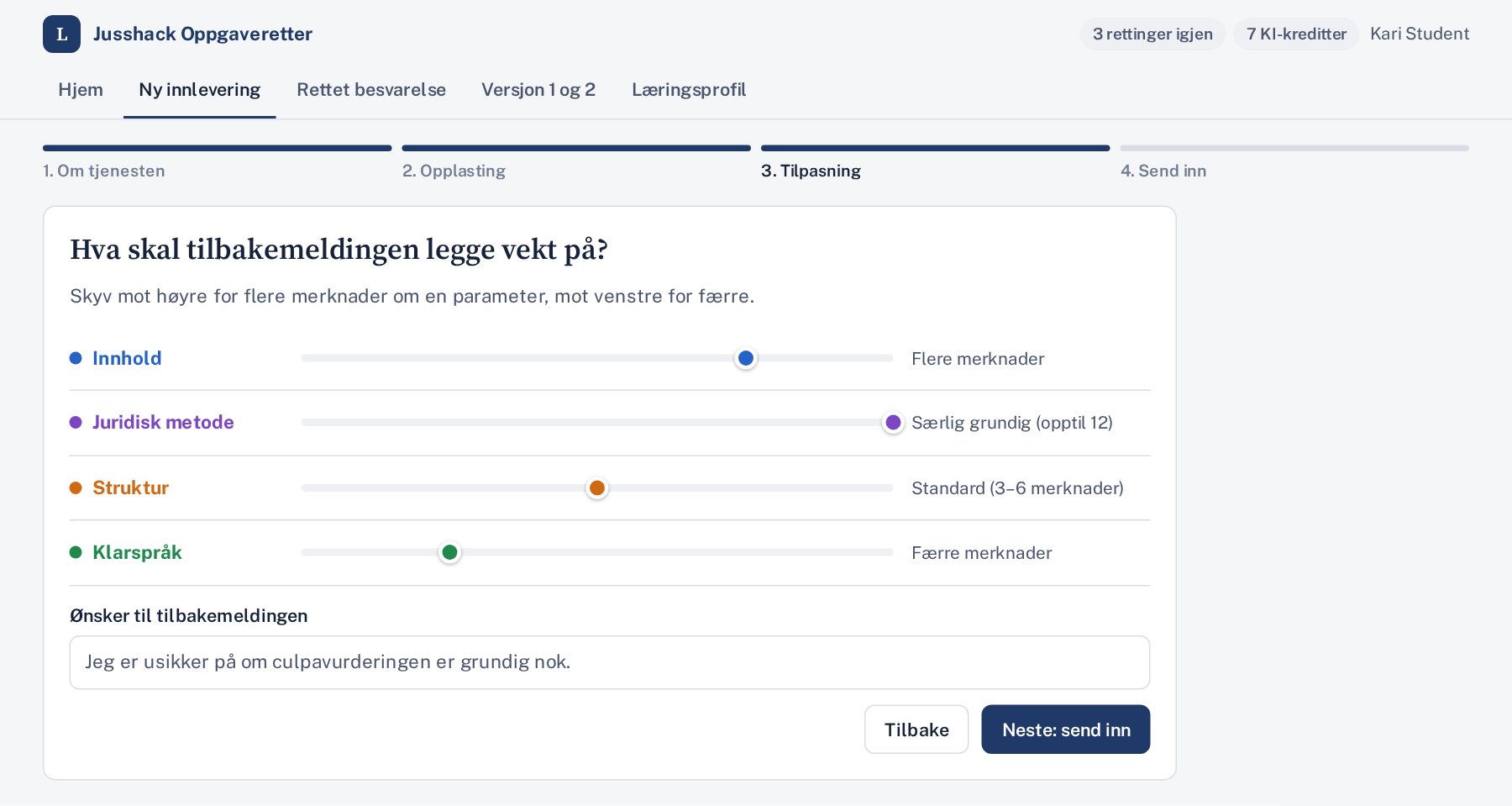Click the orange dot beside Struktur
This screenshot has height=806, width=1512.
tap(76, 487)
